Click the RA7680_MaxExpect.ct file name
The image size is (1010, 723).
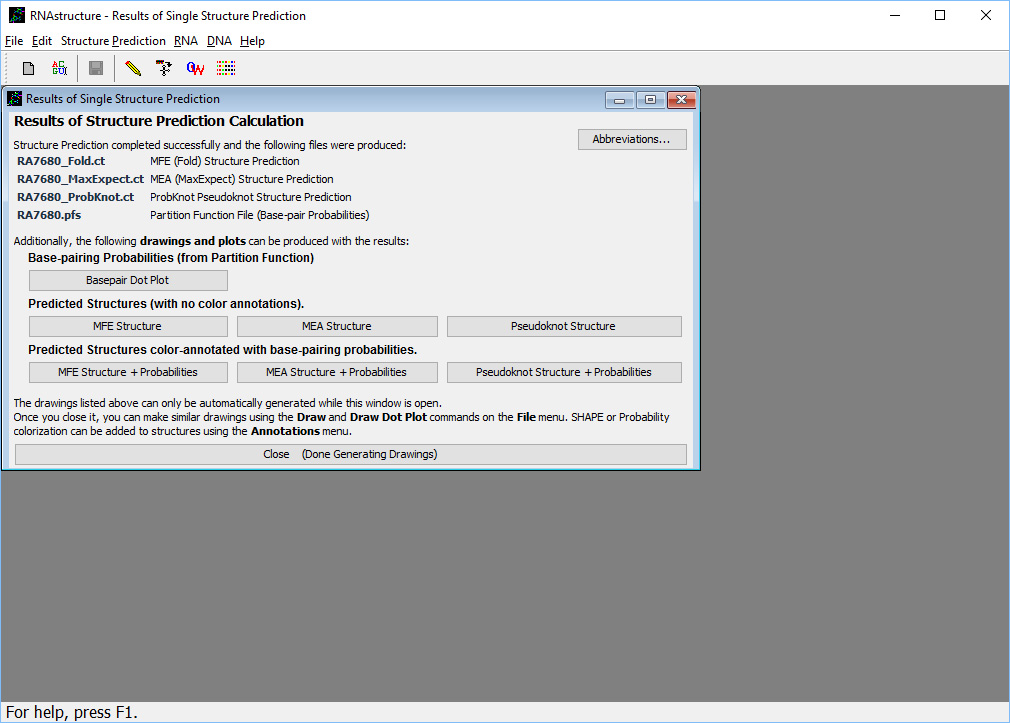pyautogui.click(x=81, y=179)
